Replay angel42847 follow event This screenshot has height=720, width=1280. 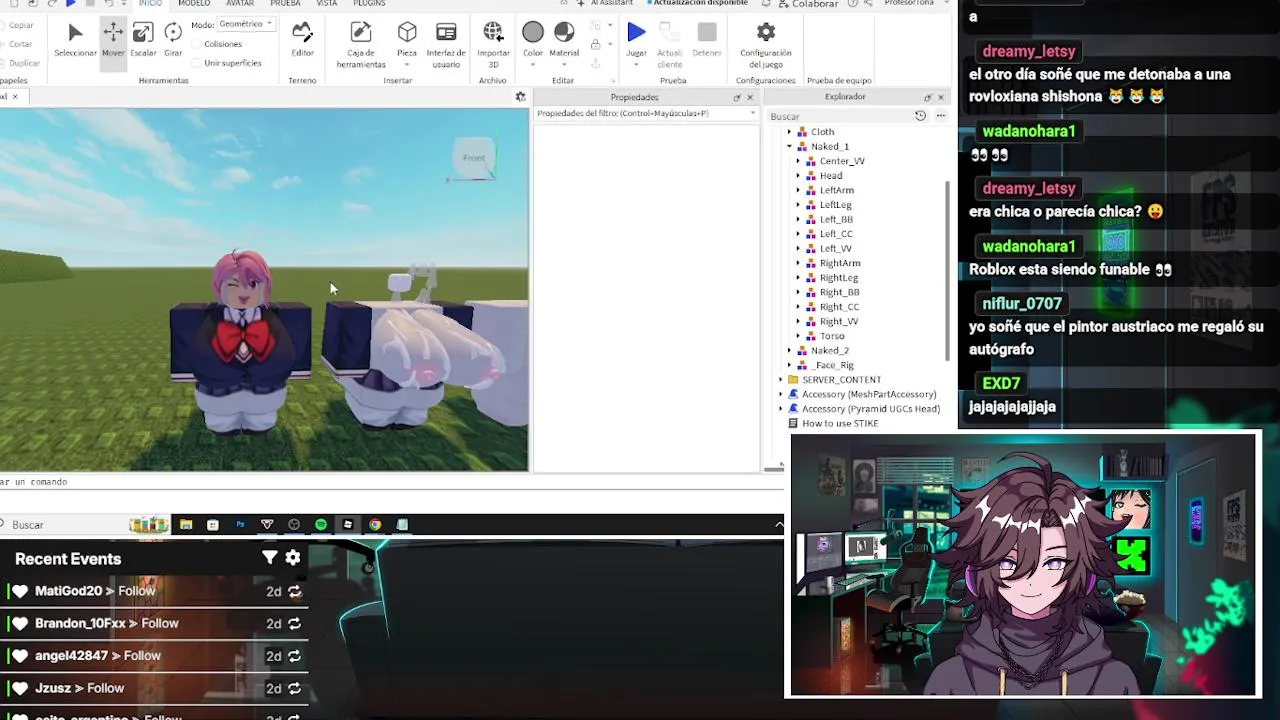click(x=294, y=656)
